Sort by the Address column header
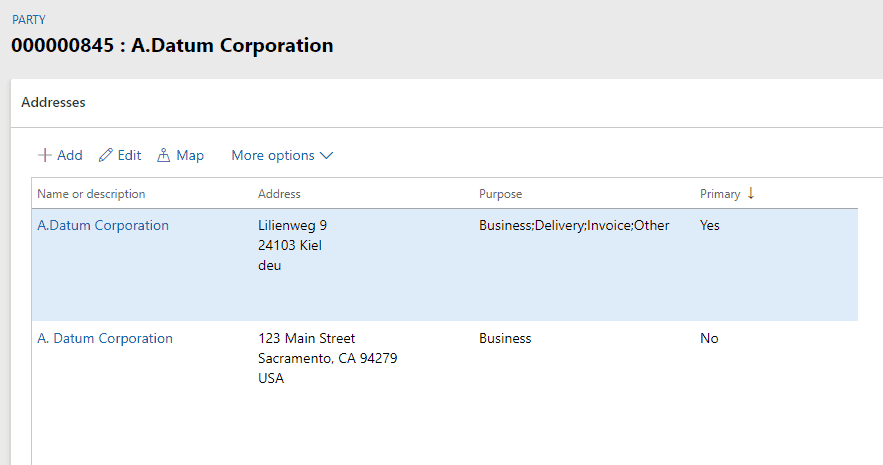This screenshot has width=883, height=465. pyautogui.click(x=279, y=194)
